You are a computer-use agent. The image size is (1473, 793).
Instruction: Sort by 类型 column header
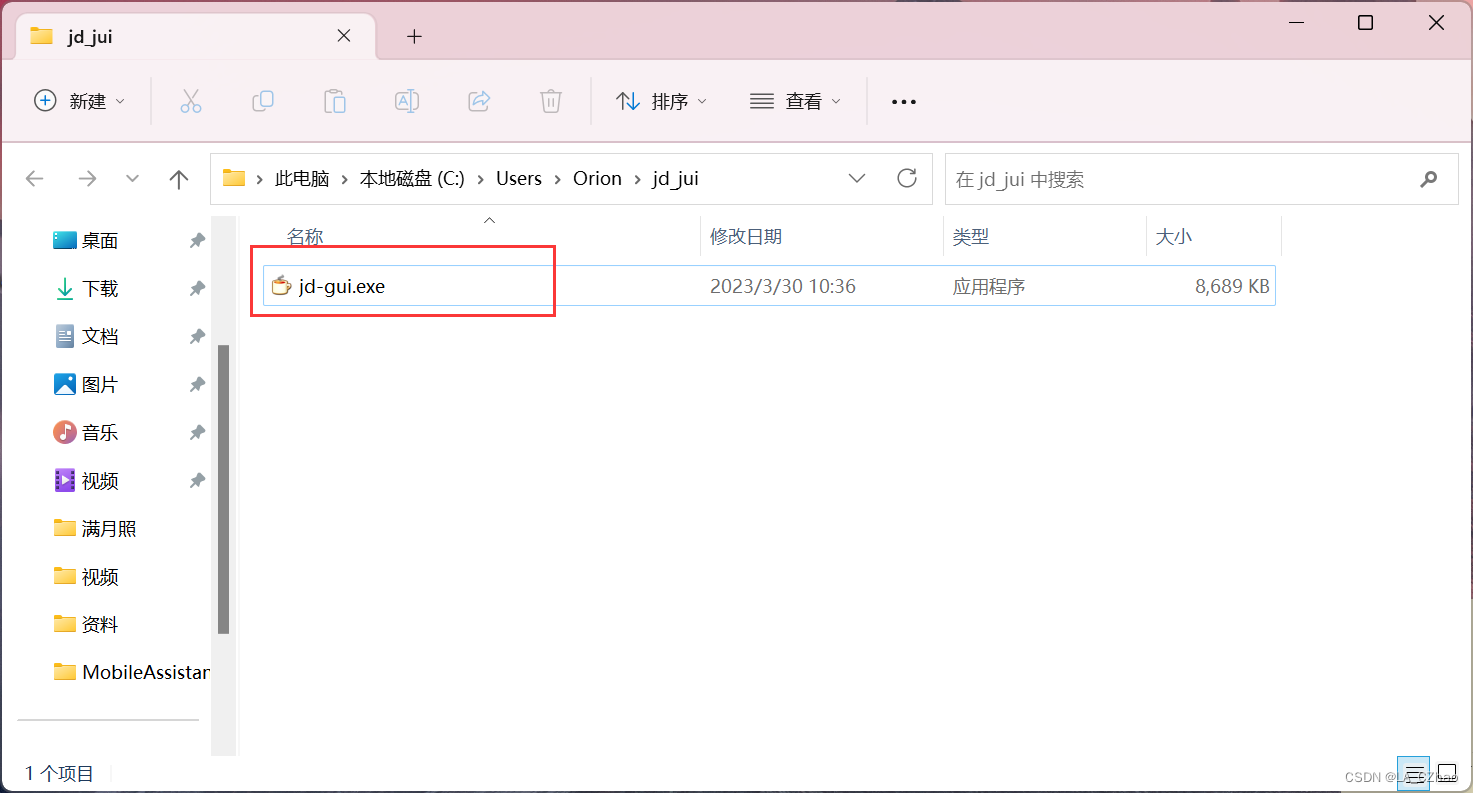point(971,237)
